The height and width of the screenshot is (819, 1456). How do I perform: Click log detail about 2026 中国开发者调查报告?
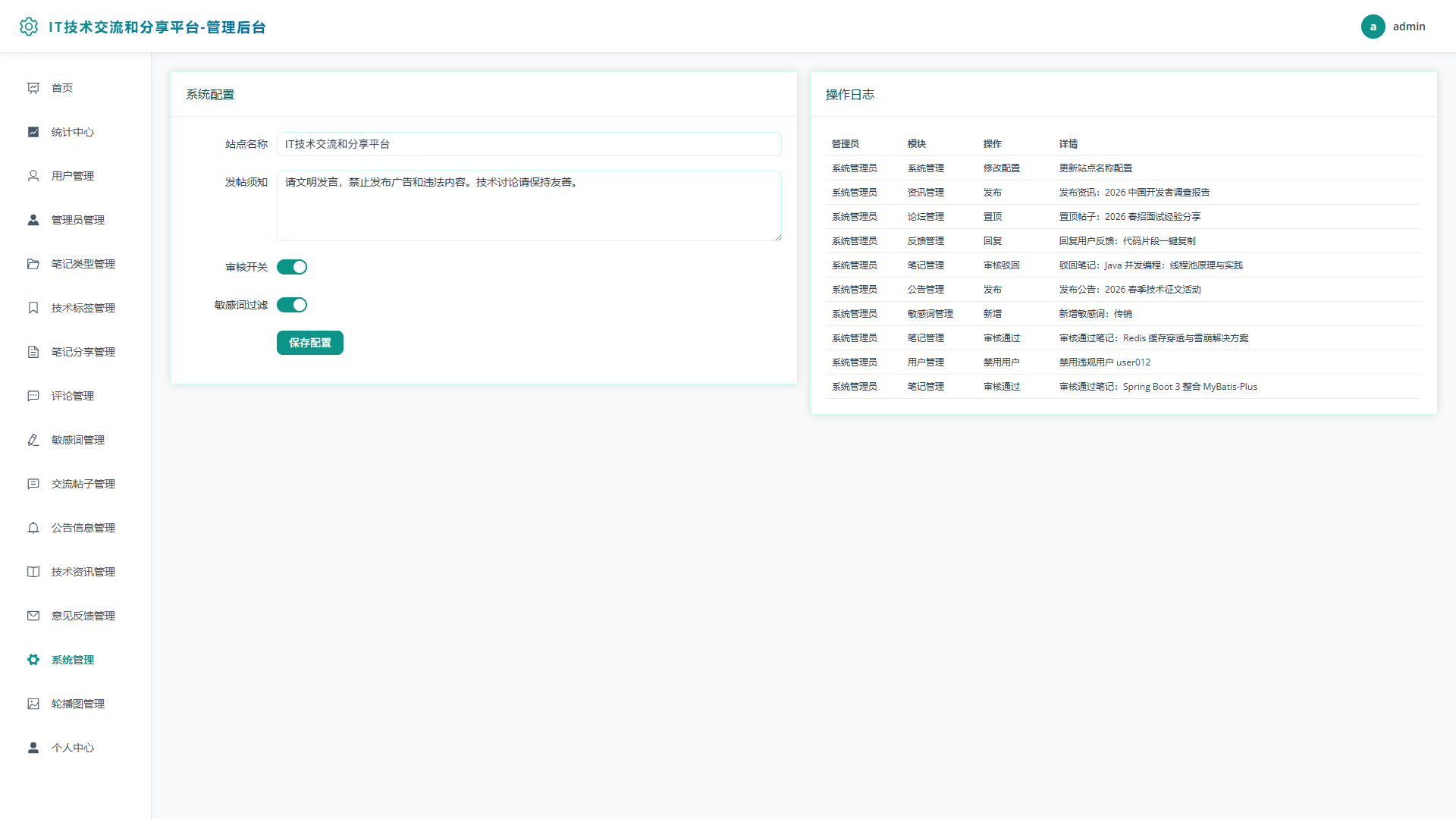[1134, 193]
